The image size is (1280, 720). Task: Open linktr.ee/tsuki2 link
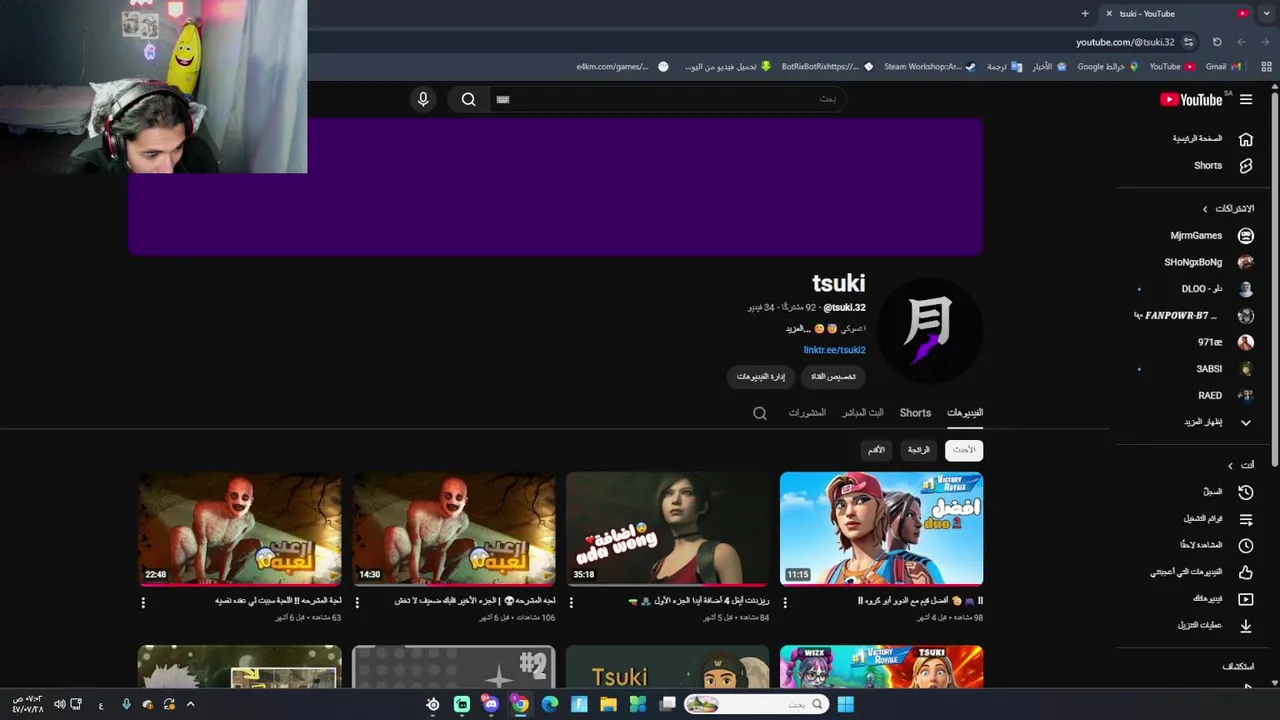[834, 350]
